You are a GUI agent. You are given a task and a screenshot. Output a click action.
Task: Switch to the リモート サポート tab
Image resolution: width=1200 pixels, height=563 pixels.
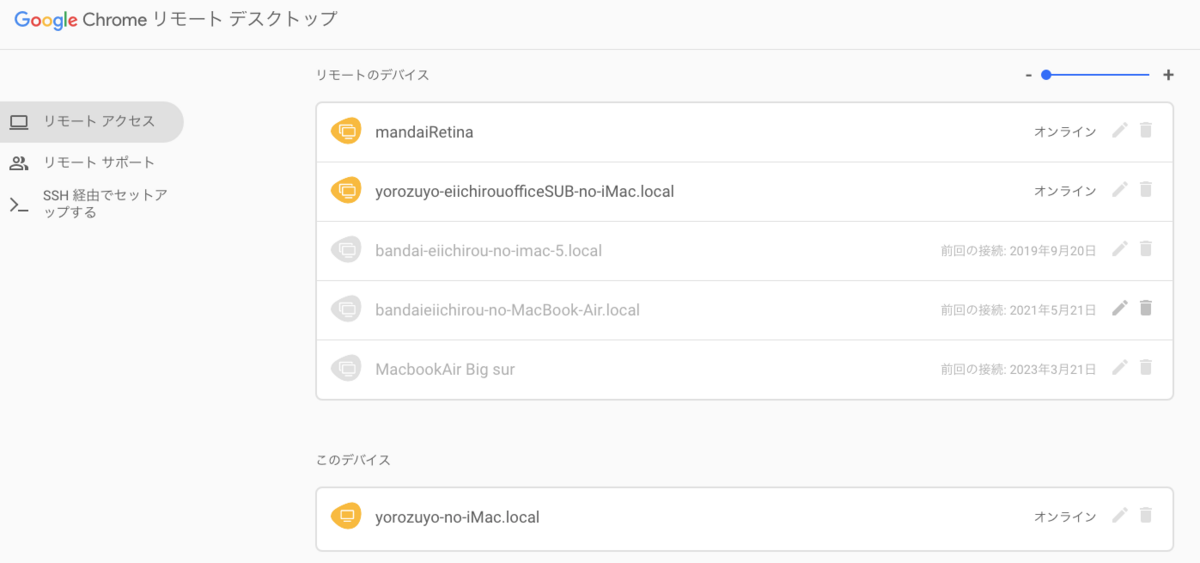(x=91, y=162)
